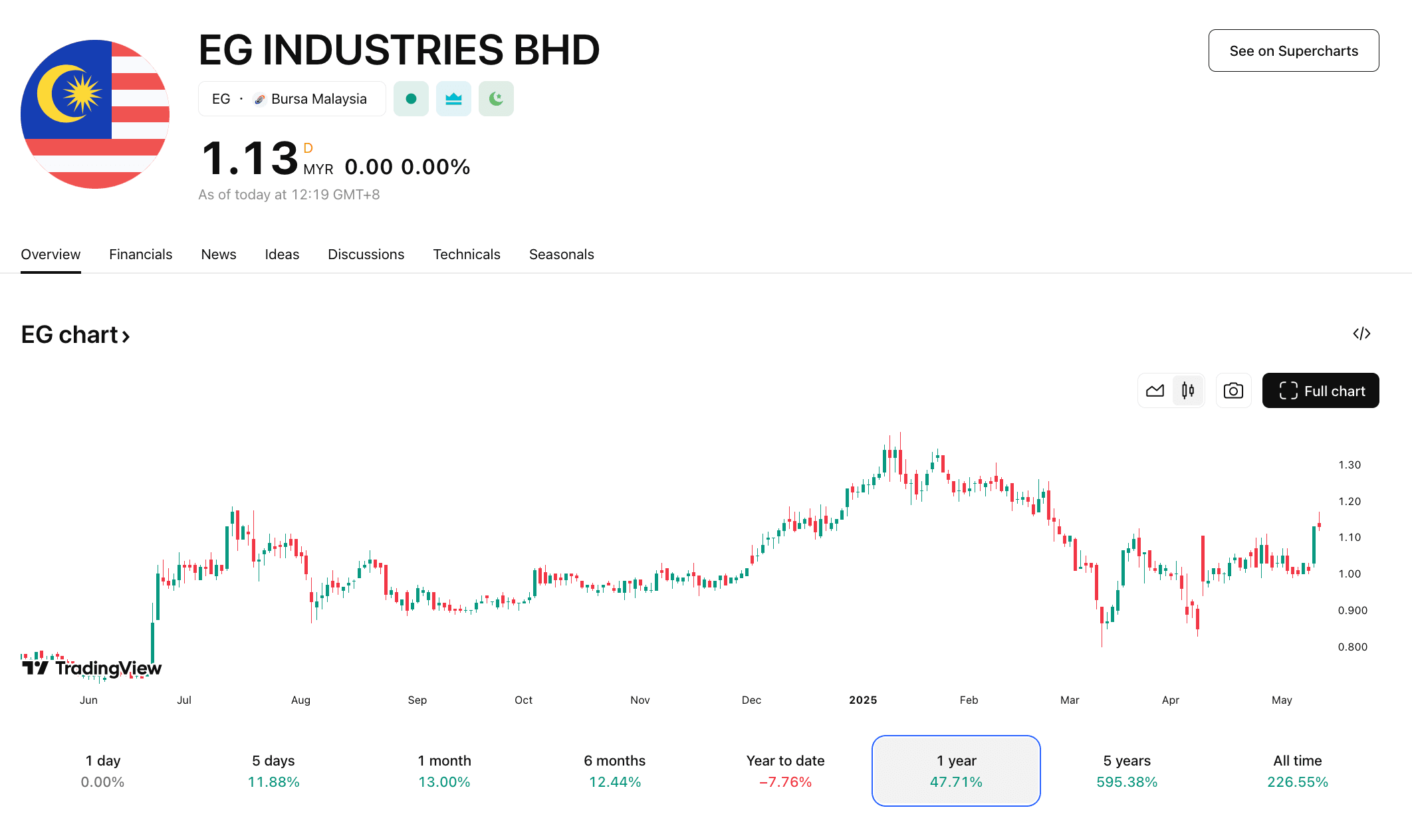Select the 6 months range

[x=615, y=771]
